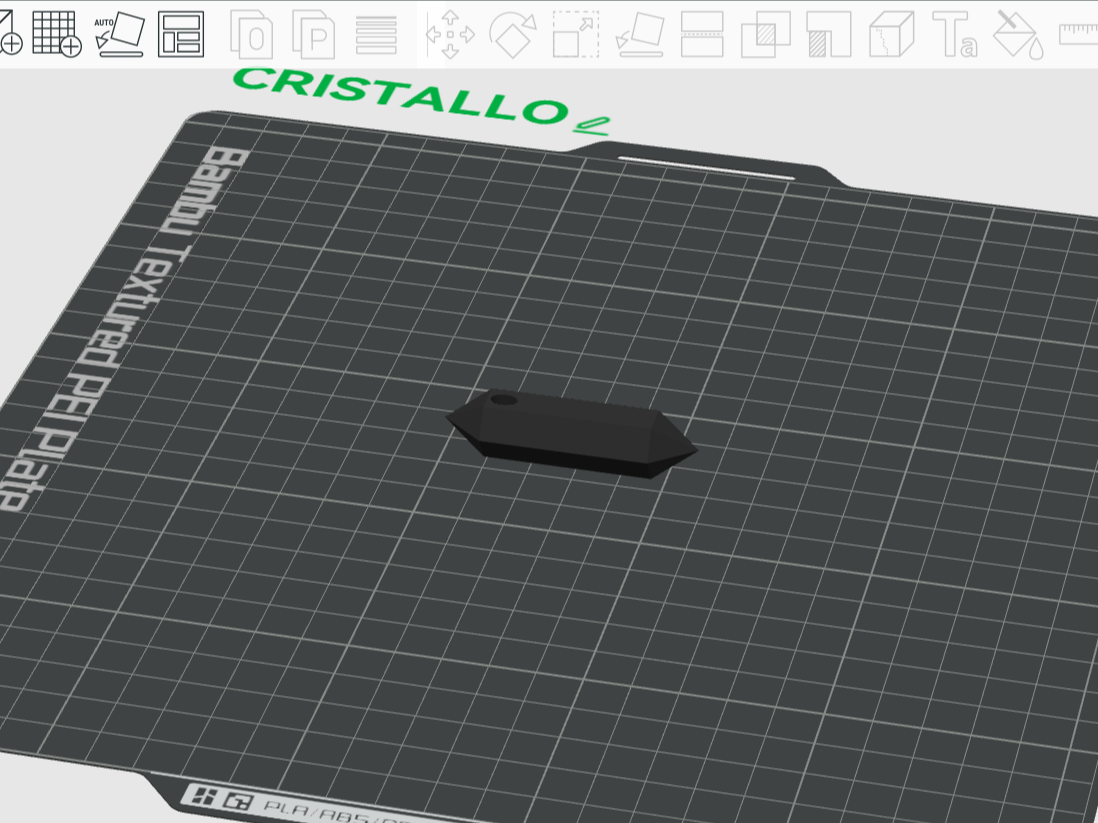Activate the Support Painting tool
Viewport: 1098px width, 823px height.
coord(828,34)
